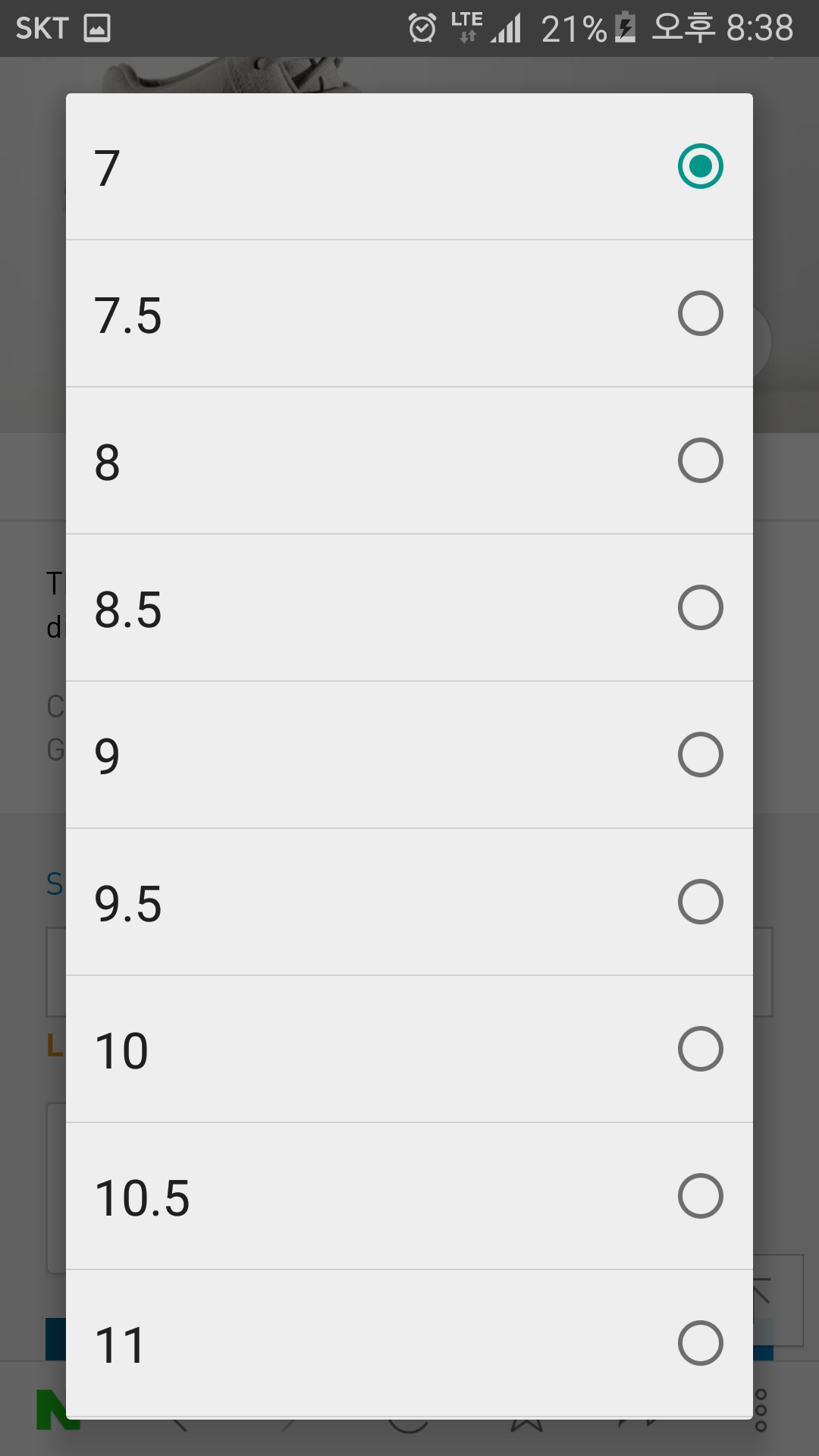Tap the image notification icon

coord(97,29)
